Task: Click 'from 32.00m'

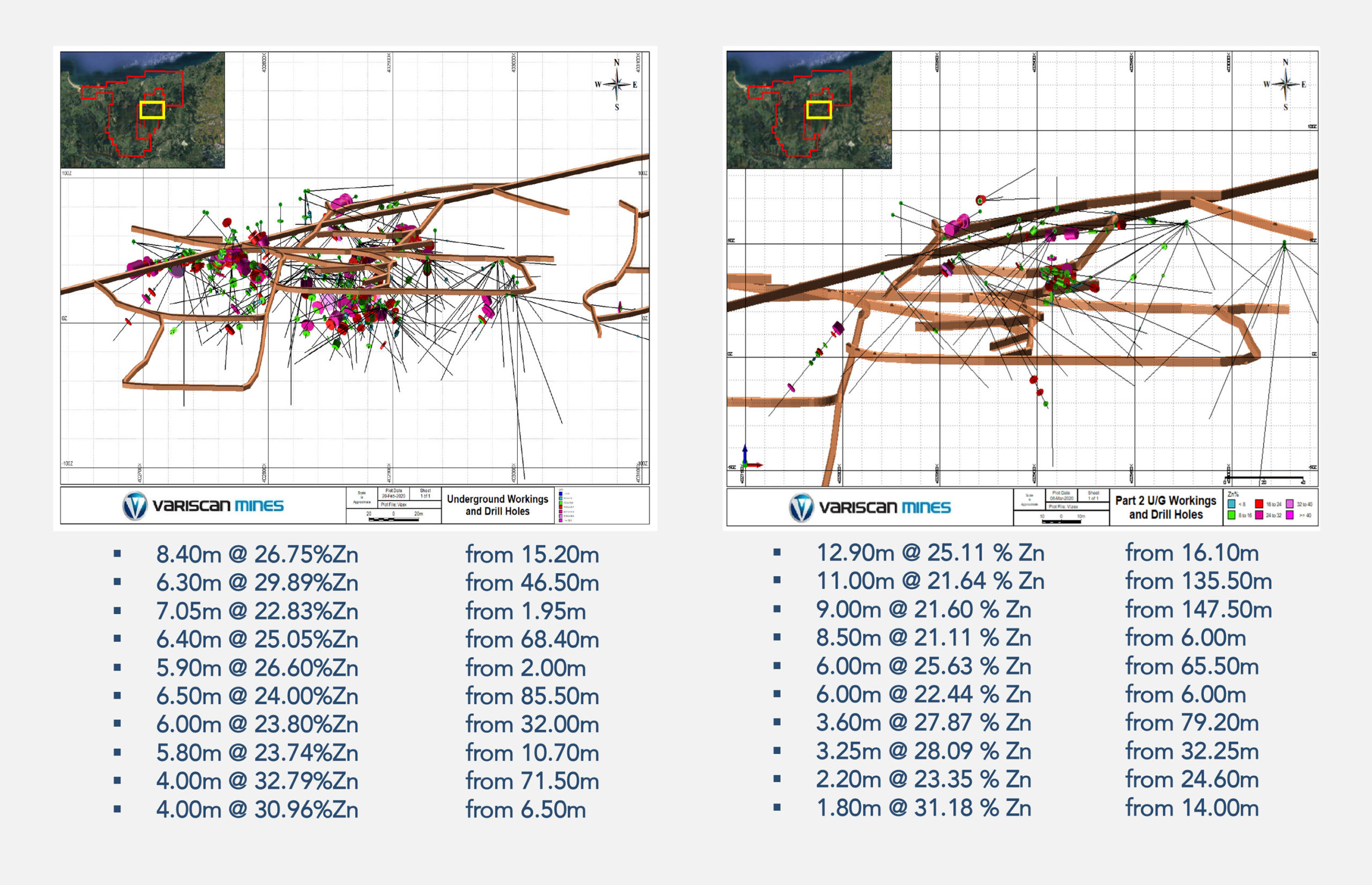Action: coord(532,724)
